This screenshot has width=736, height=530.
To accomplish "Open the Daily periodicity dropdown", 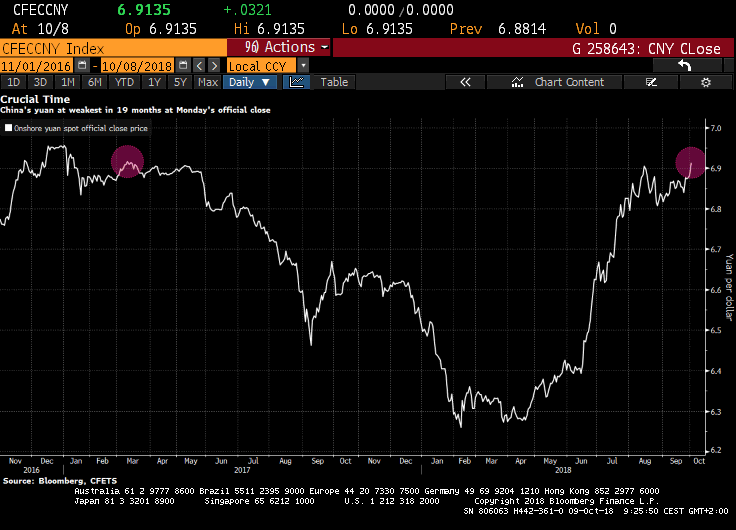I will click(x=255, y=82).
